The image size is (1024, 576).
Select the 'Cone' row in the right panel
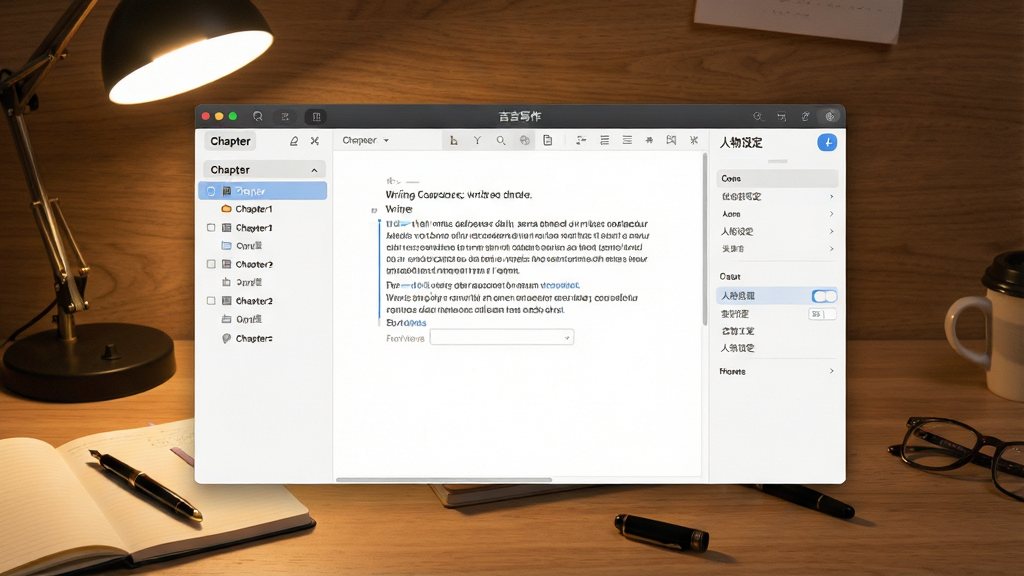pyautogui.click(x=777, y=178)
